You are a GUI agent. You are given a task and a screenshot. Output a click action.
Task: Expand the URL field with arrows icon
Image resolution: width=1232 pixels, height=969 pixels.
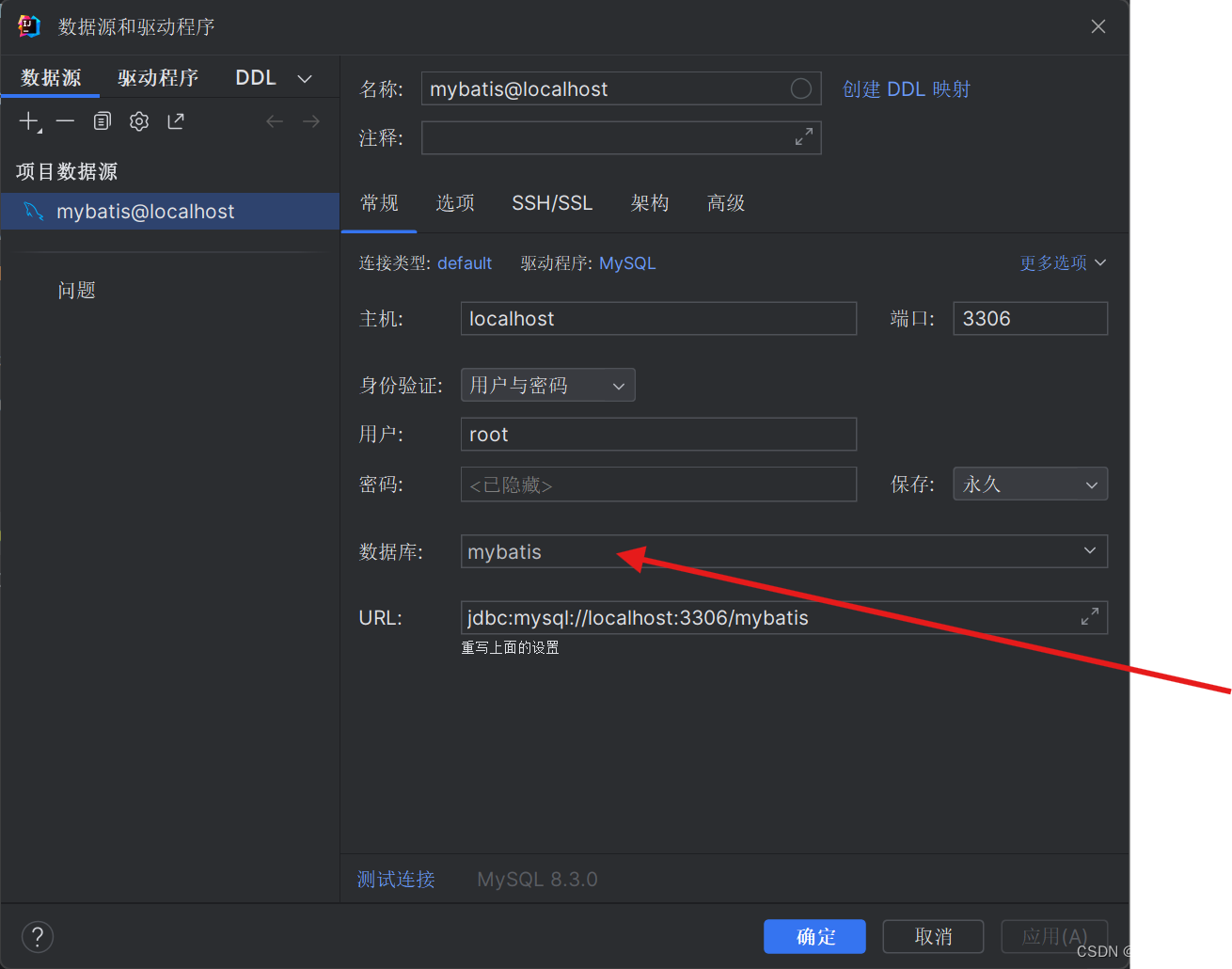(1090, 617)
